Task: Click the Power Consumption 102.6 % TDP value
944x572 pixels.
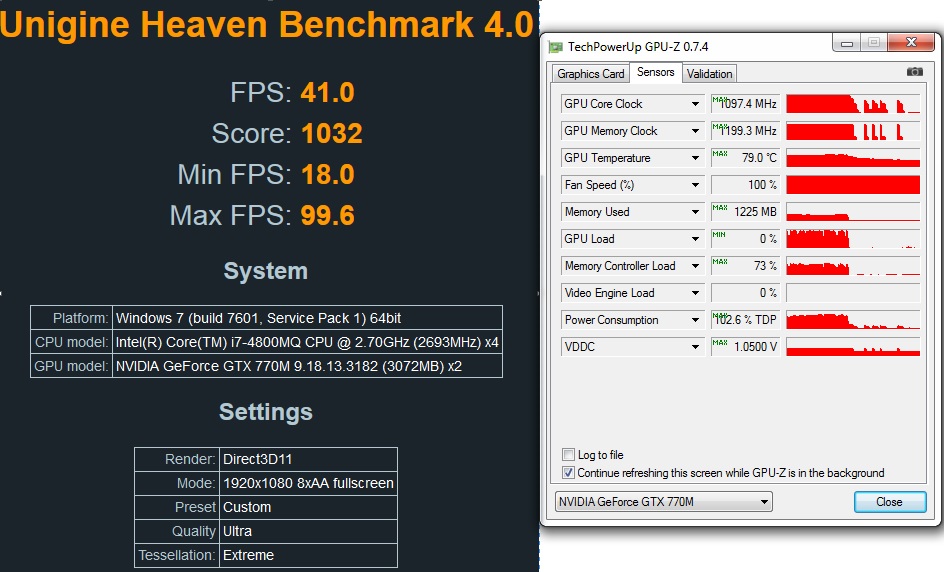Action: coord(745,320)
